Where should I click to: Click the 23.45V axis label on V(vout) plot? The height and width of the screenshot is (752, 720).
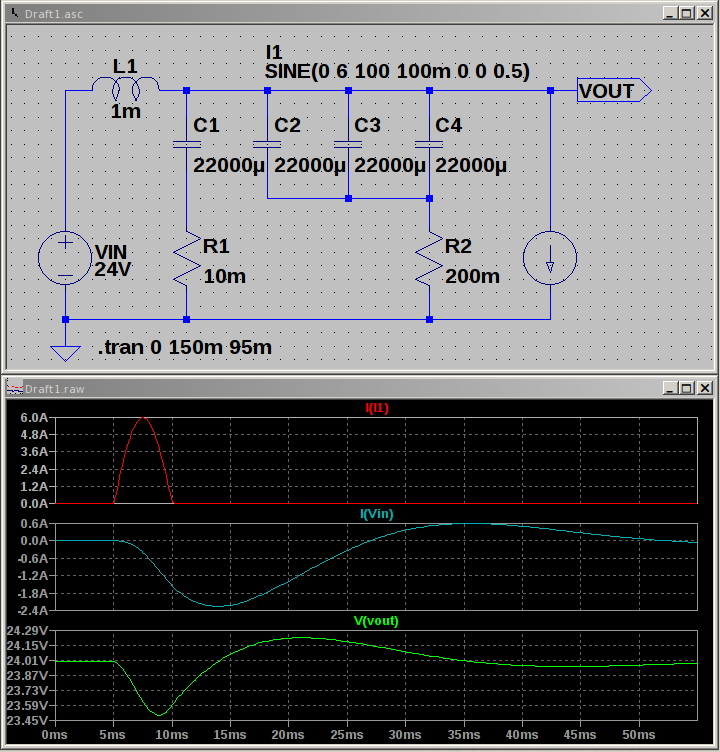pos(27,720)
